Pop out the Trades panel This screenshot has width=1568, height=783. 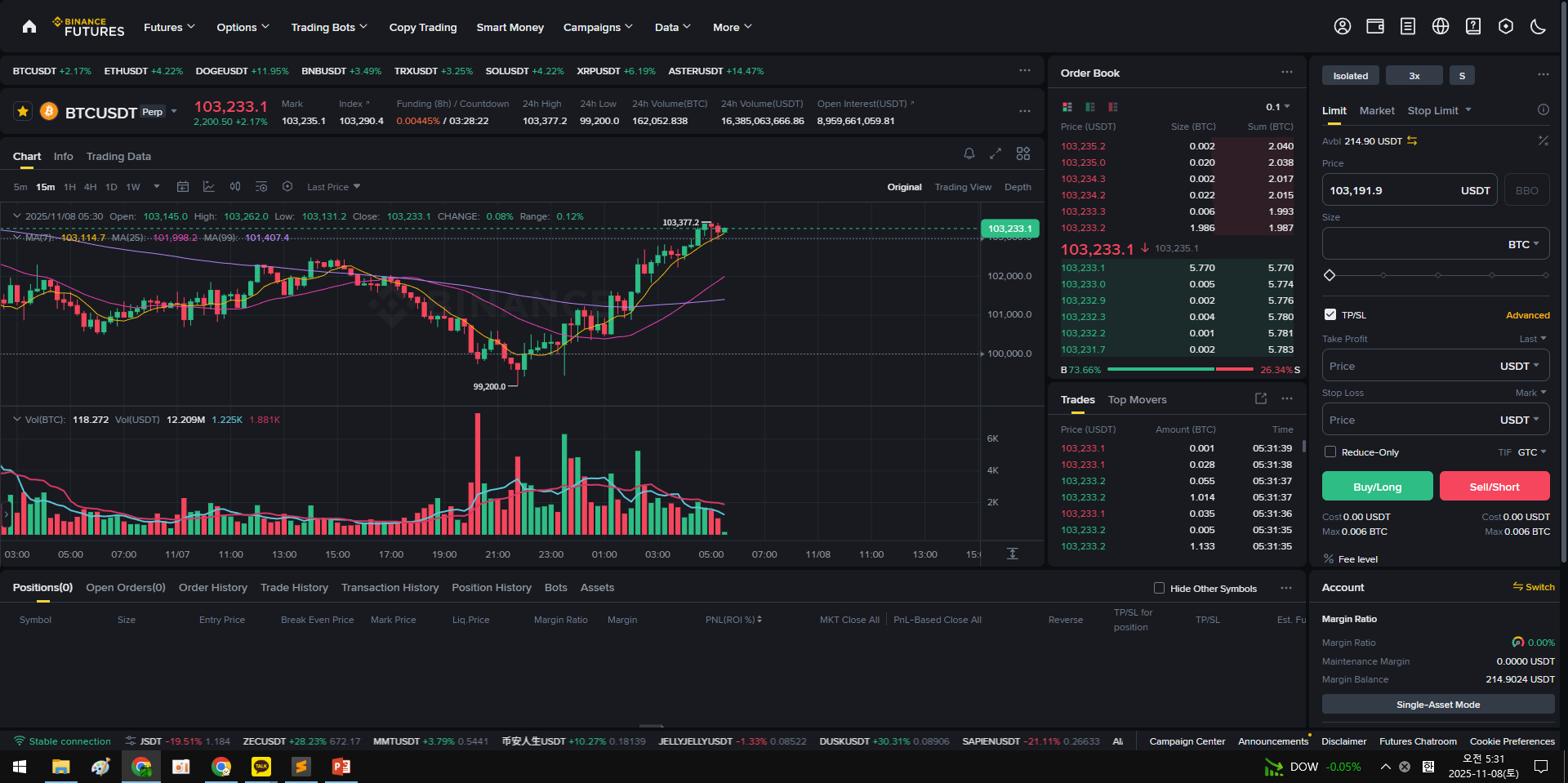click(x=1261, y=398)
